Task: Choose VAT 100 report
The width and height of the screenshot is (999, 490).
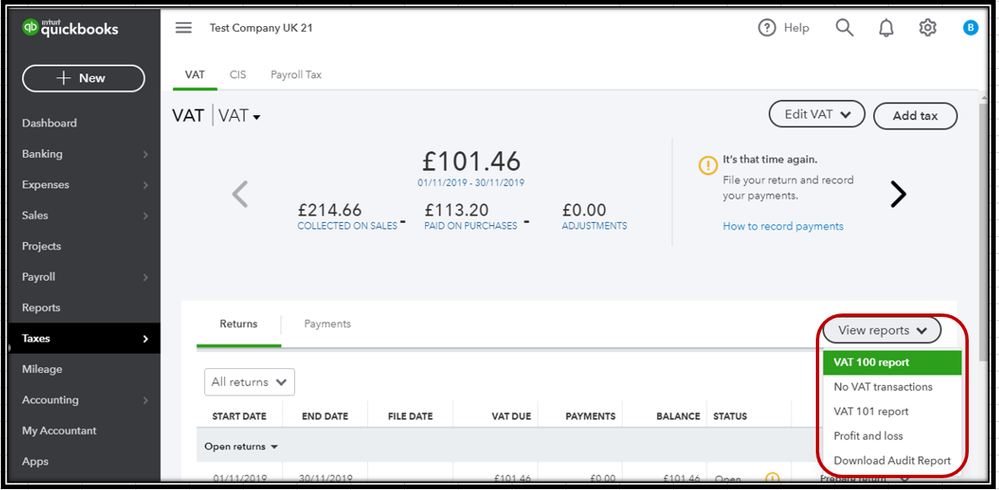Action: click(892, 363)
